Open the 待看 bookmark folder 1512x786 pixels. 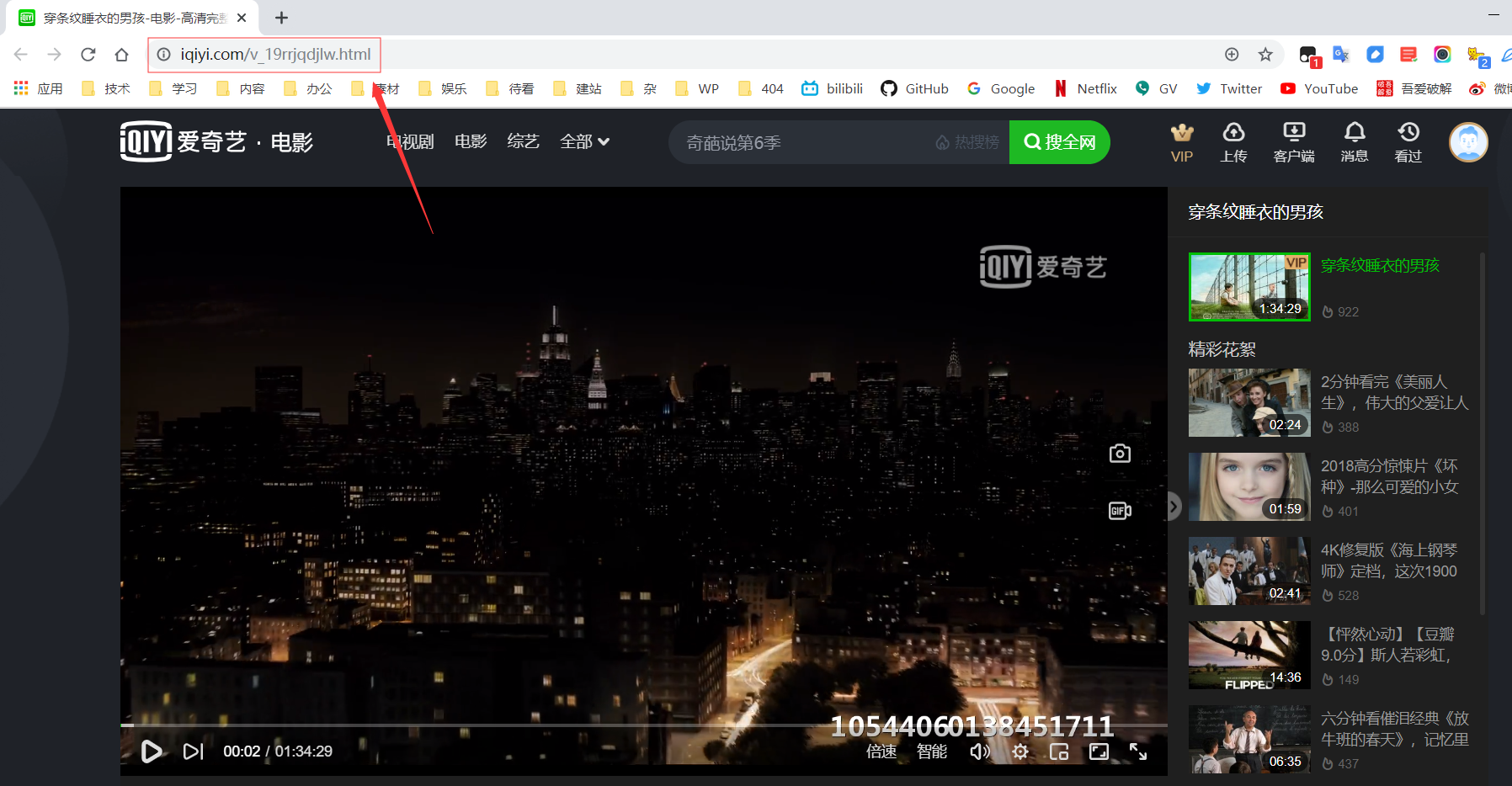coord(510,88)
